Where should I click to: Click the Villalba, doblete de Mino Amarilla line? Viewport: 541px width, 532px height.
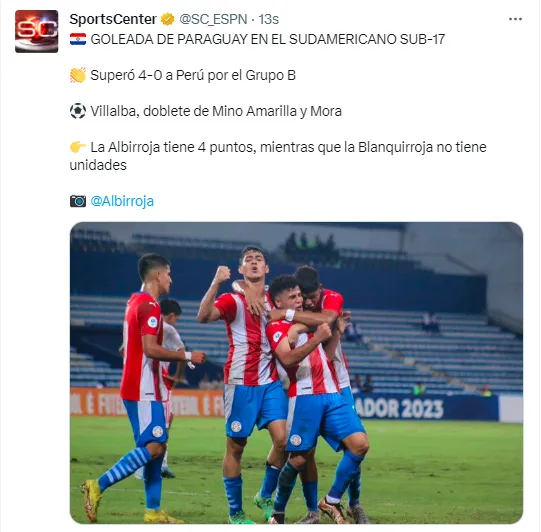tap(216, 111)
